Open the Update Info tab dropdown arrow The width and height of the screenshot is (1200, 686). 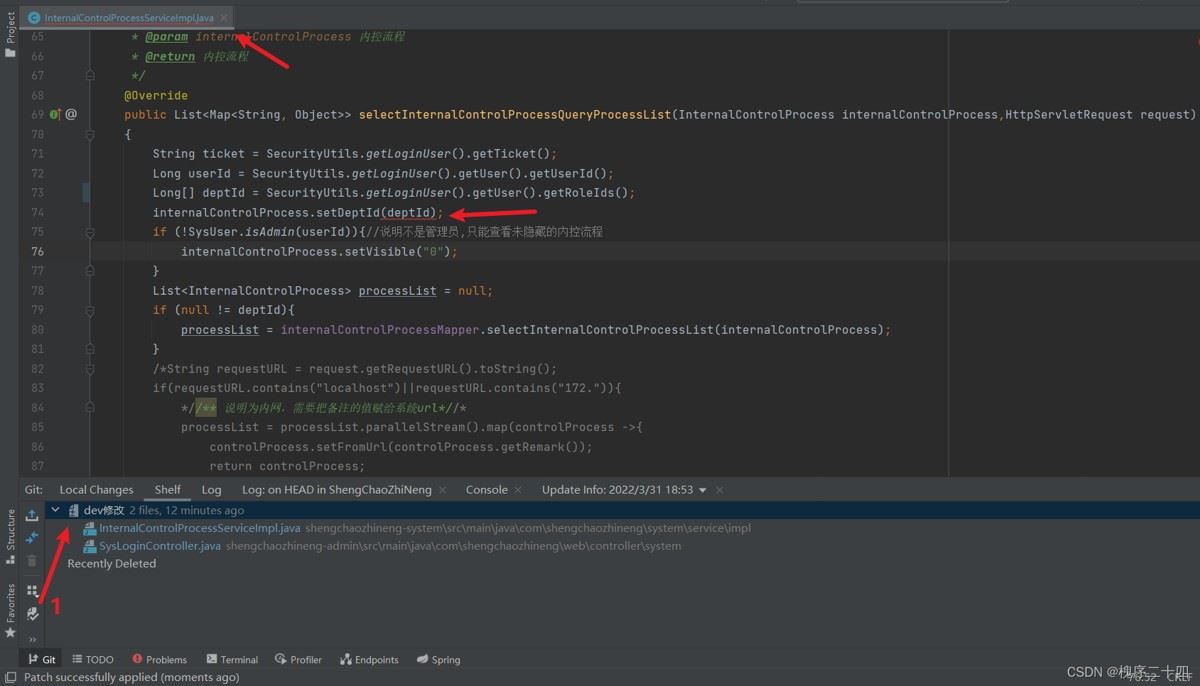point(703,490)
